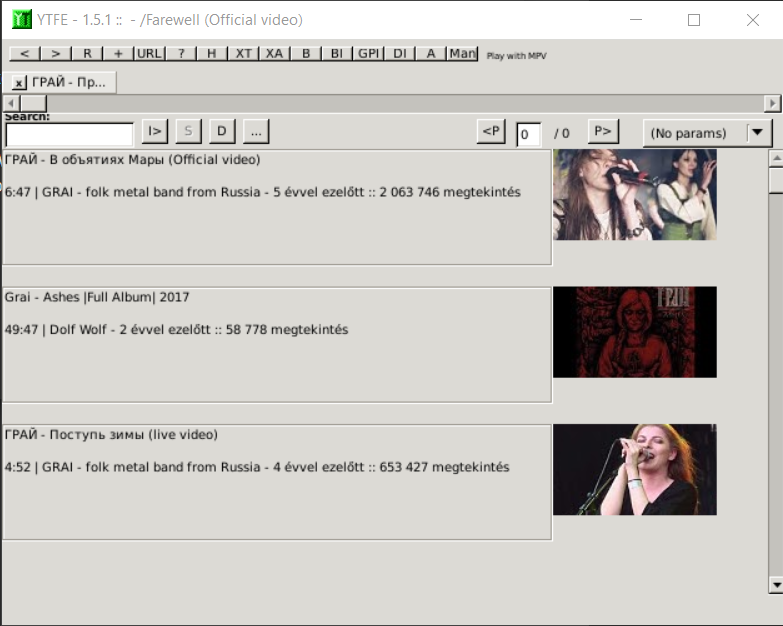Click the '+' toolbar button
Viewport: 783px width, 626px height.
pos(118,54)
